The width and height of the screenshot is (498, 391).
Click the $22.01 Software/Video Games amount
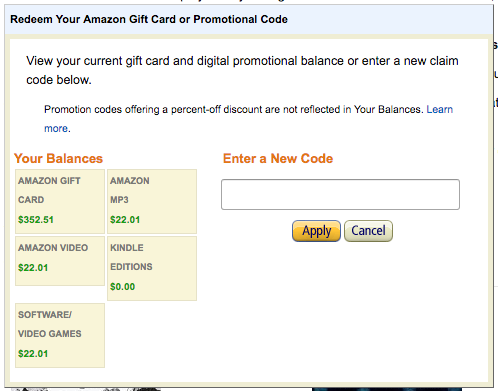pyautogui.click(x=33, y=354)
